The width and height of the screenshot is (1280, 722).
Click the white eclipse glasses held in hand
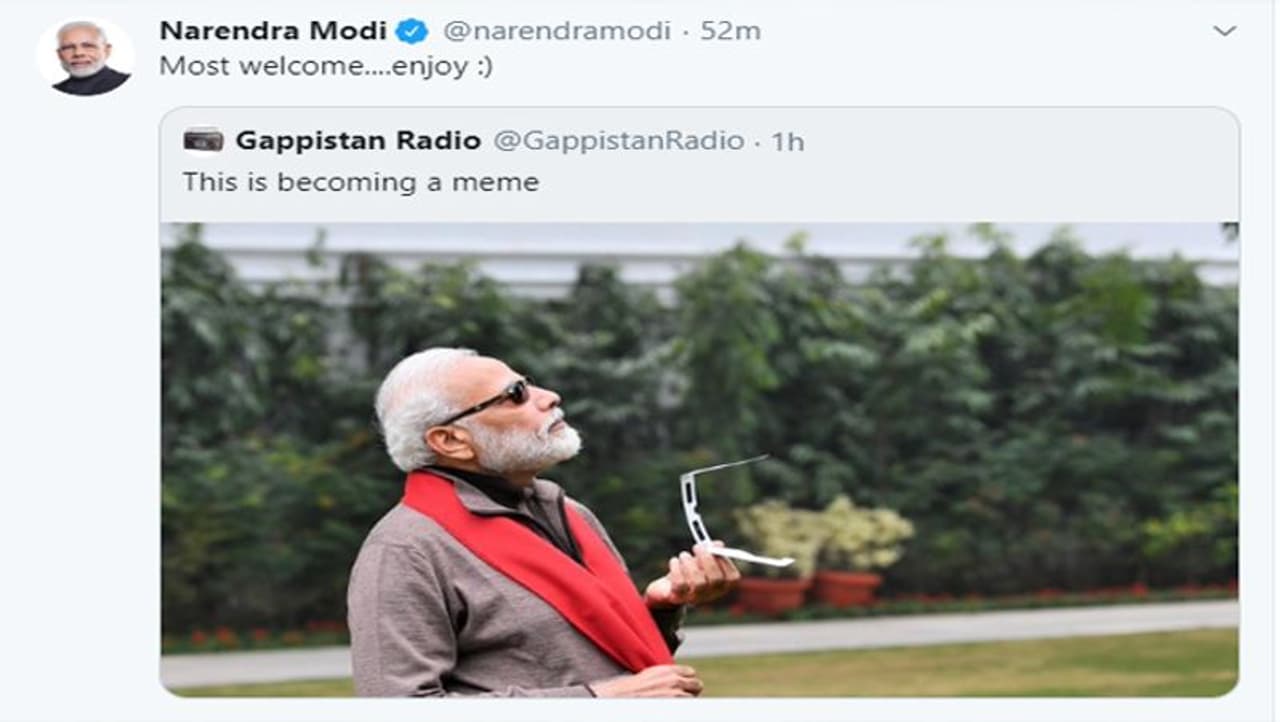pos(720,510)
